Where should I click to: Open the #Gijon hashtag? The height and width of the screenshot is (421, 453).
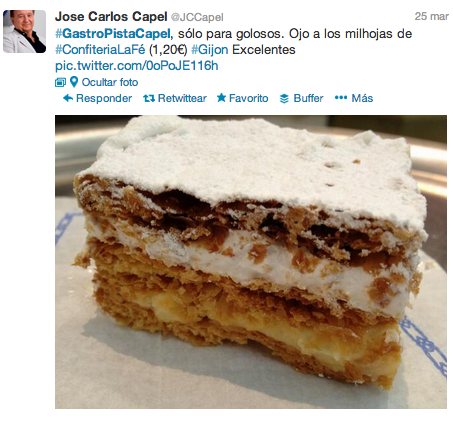(x=210, y=50)
